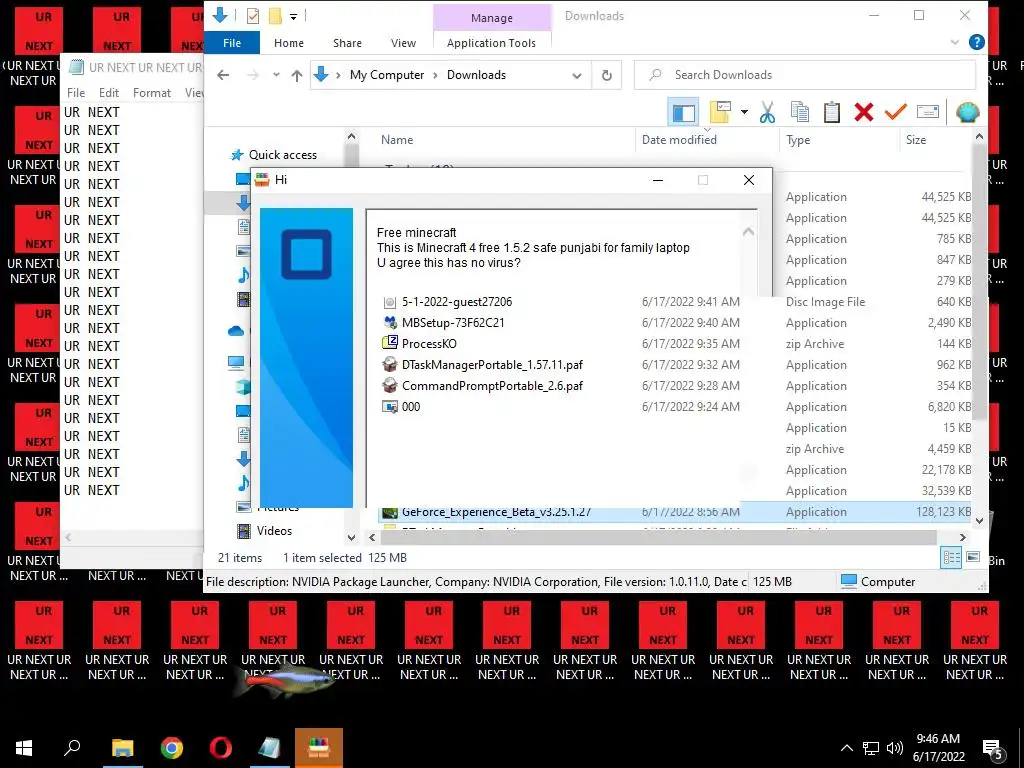
Task: Select the ProcessKO zip archive
Action: pyautogui.click(x=428, y=344)
